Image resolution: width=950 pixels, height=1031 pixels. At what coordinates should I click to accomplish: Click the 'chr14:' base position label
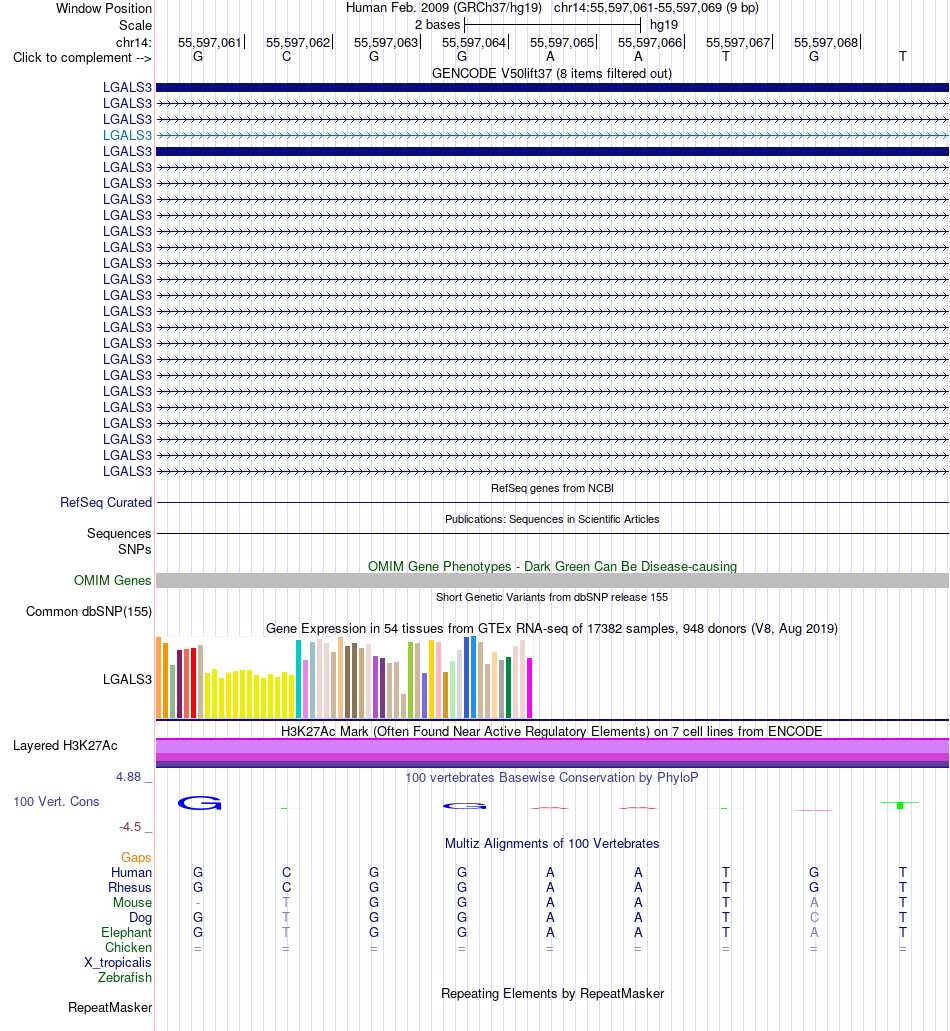[x=133, y=43]
